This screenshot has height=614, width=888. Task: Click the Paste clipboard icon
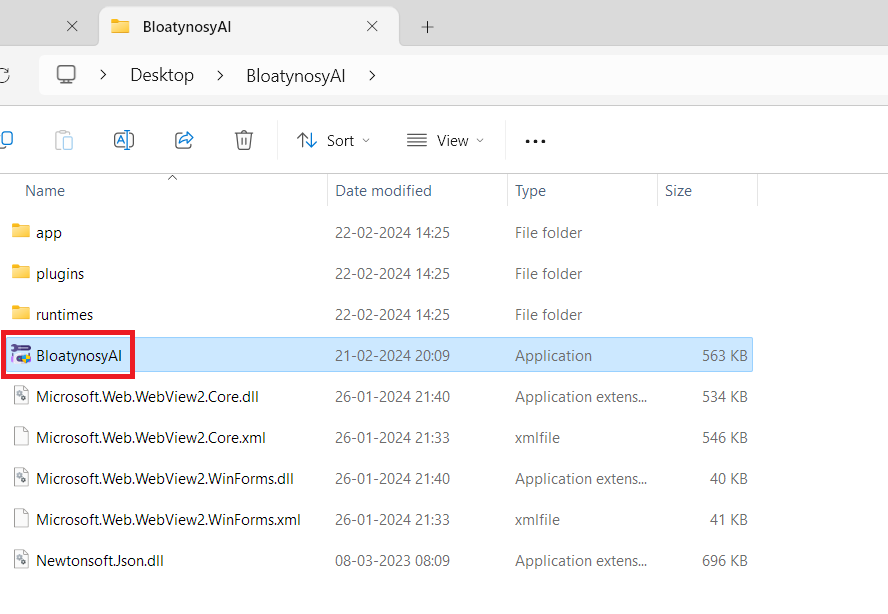click(64, 140)
